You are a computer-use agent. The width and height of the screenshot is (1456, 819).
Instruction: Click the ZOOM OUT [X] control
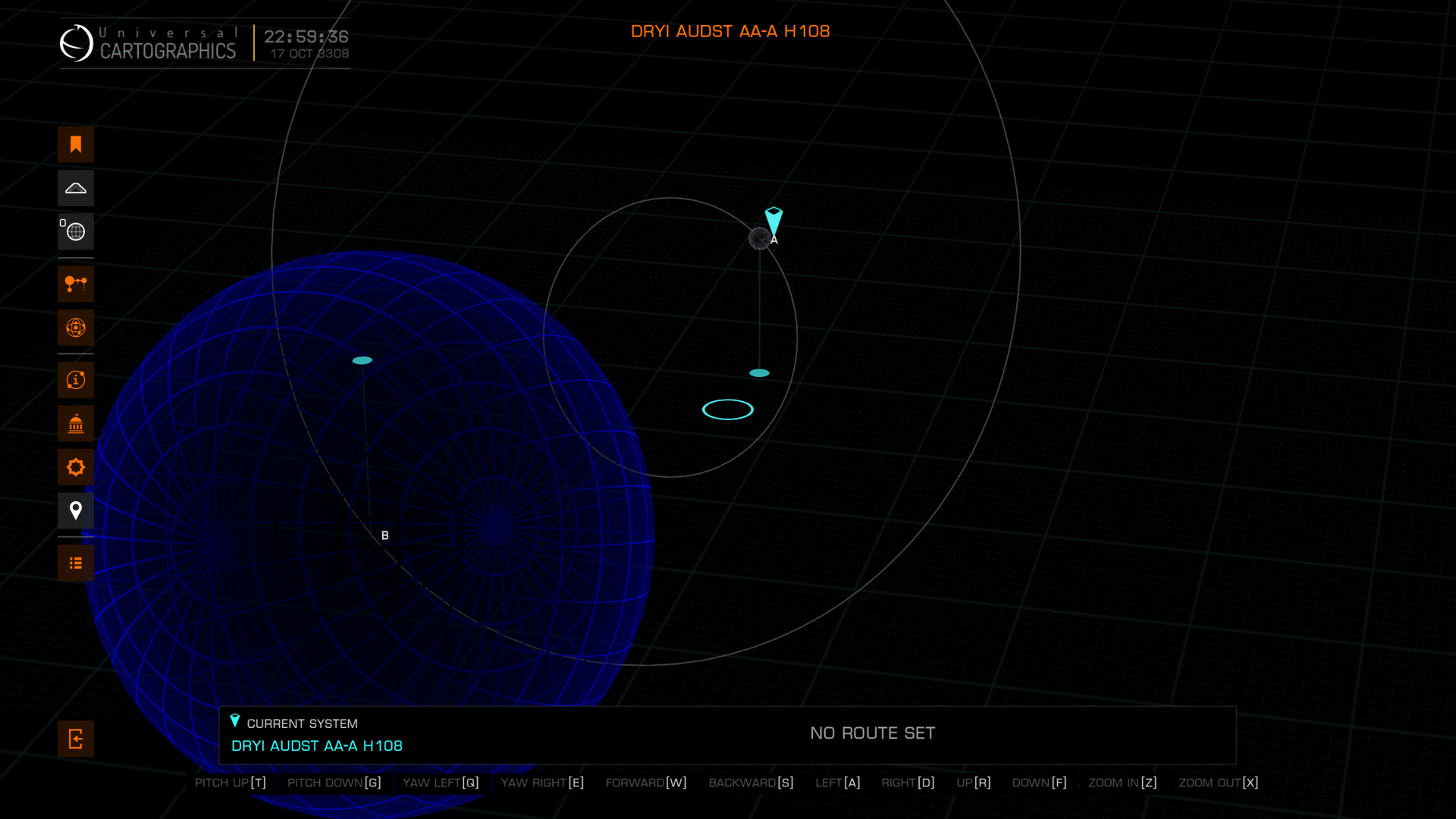point(1218,783)
